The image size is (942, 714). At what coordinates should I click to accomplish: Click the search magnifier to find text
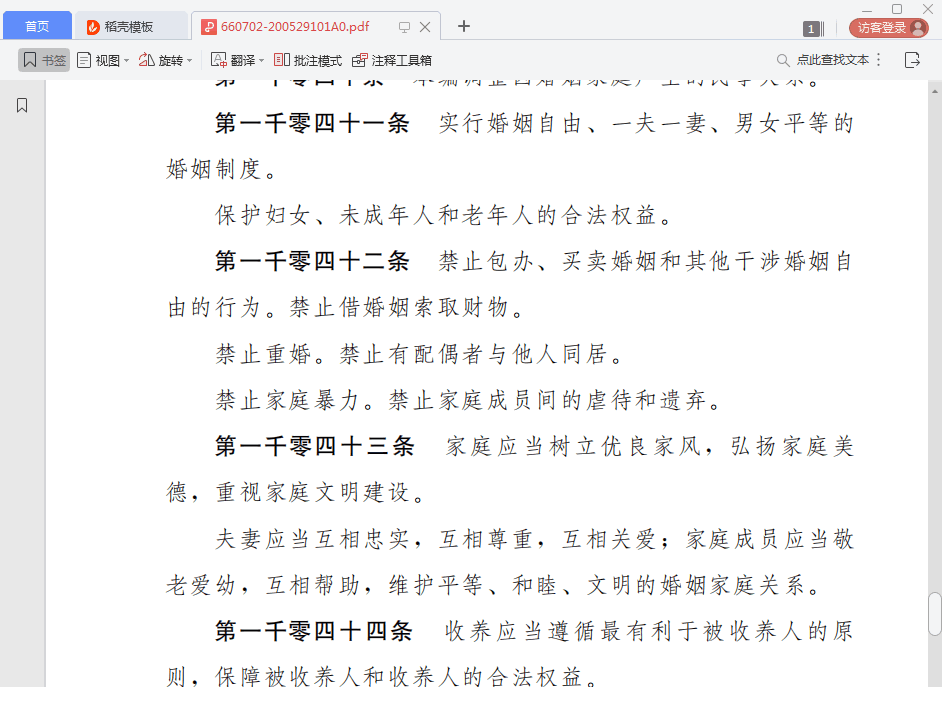point(781,60)
